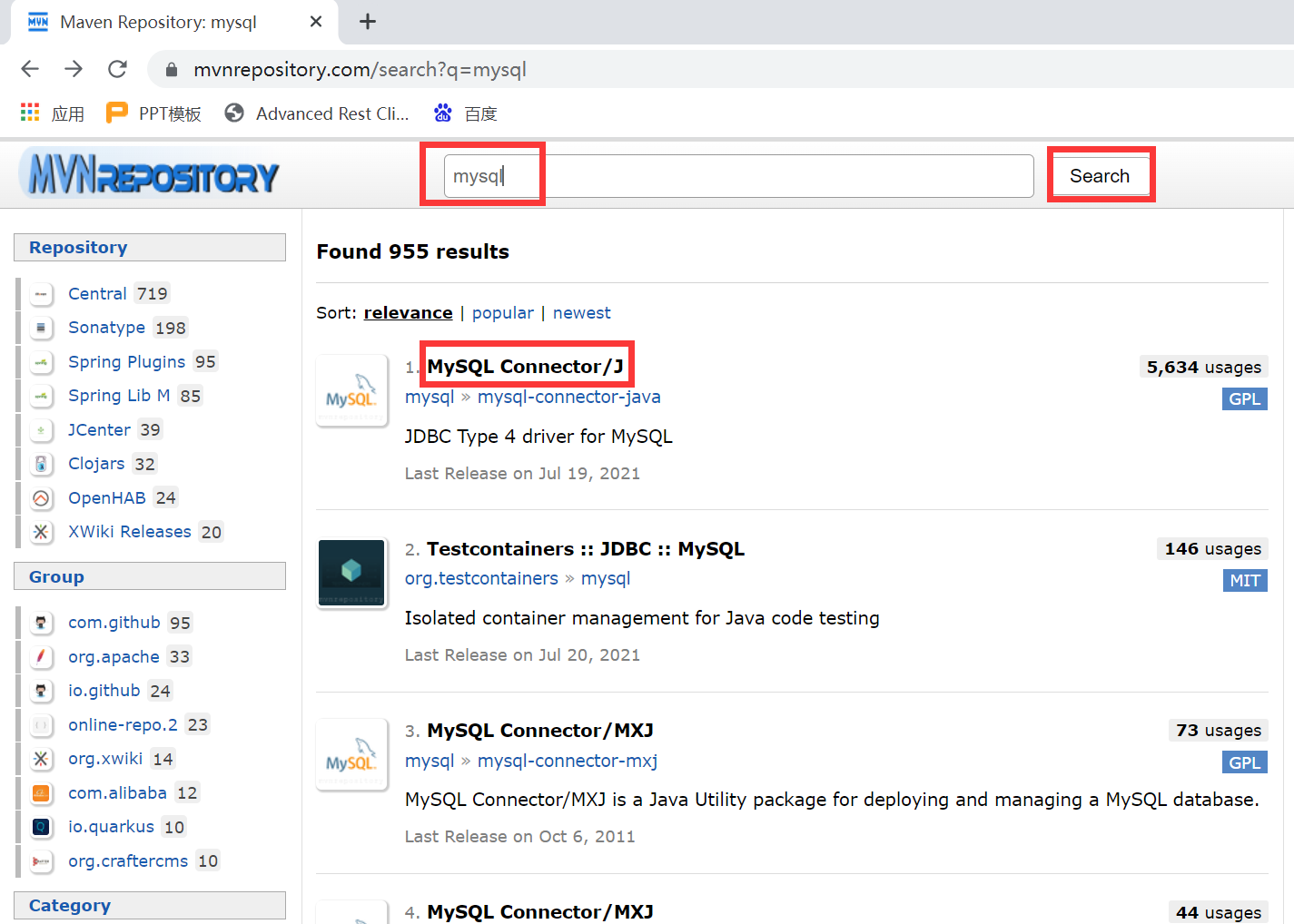Click the Sonatype repository icon
This screenshot has height=924, width=1294.
[x=41, y=328]
